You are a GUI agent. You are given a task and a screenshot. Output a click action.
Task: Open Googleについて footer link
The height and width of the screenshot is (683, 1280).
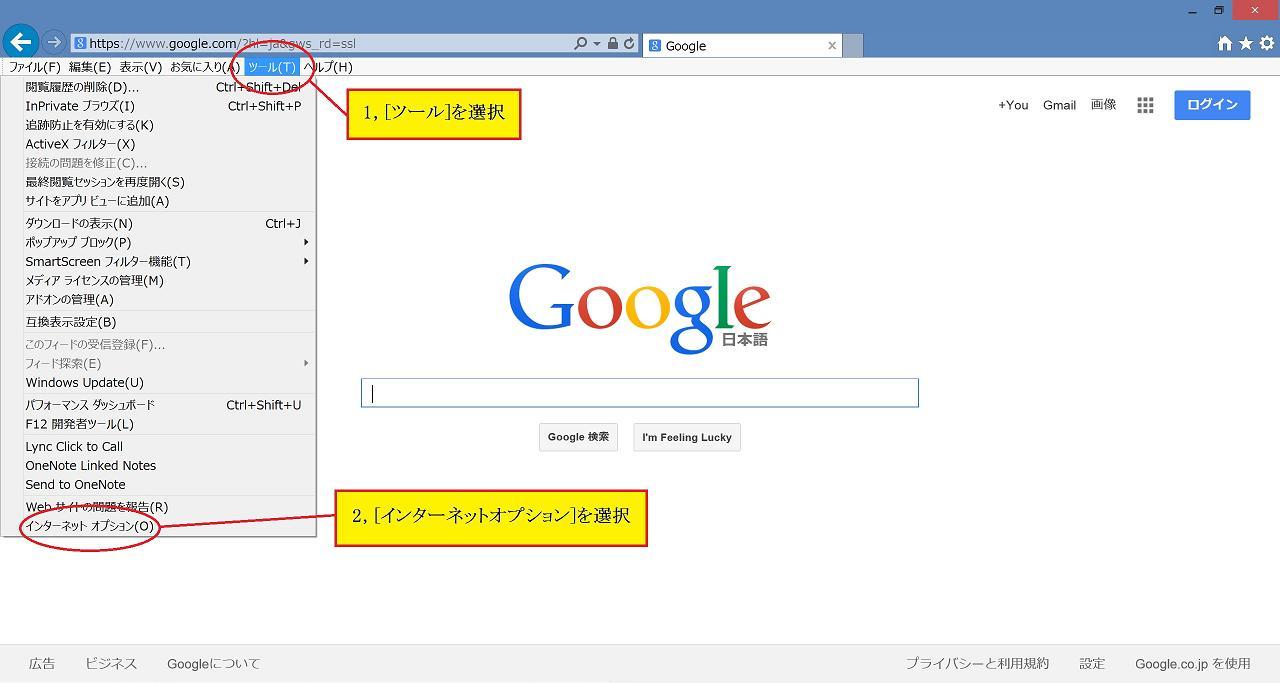(x=213, y=664)
